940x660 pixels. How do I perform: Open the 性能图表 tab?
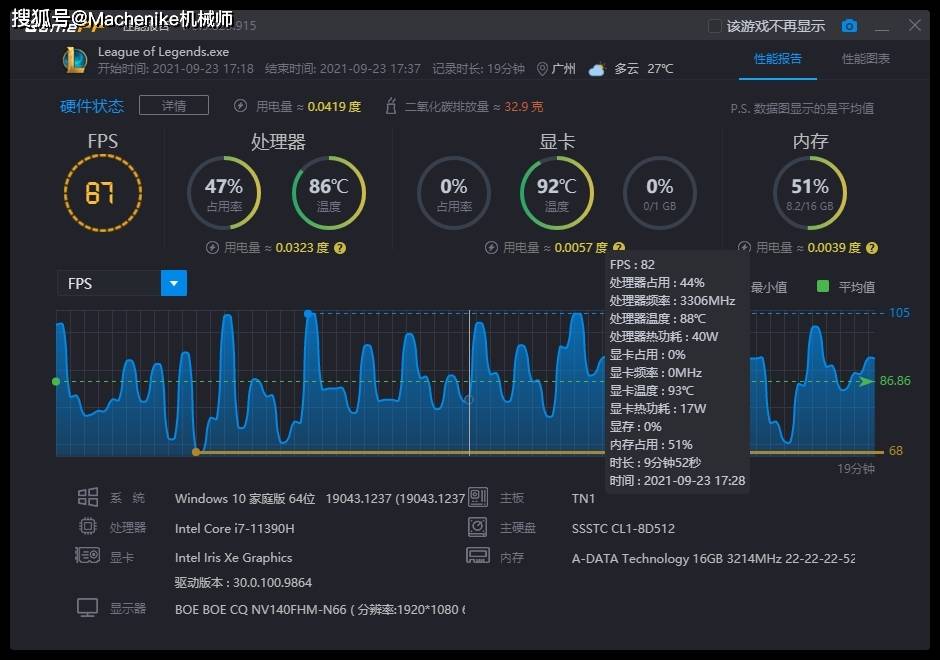point(866,59)
